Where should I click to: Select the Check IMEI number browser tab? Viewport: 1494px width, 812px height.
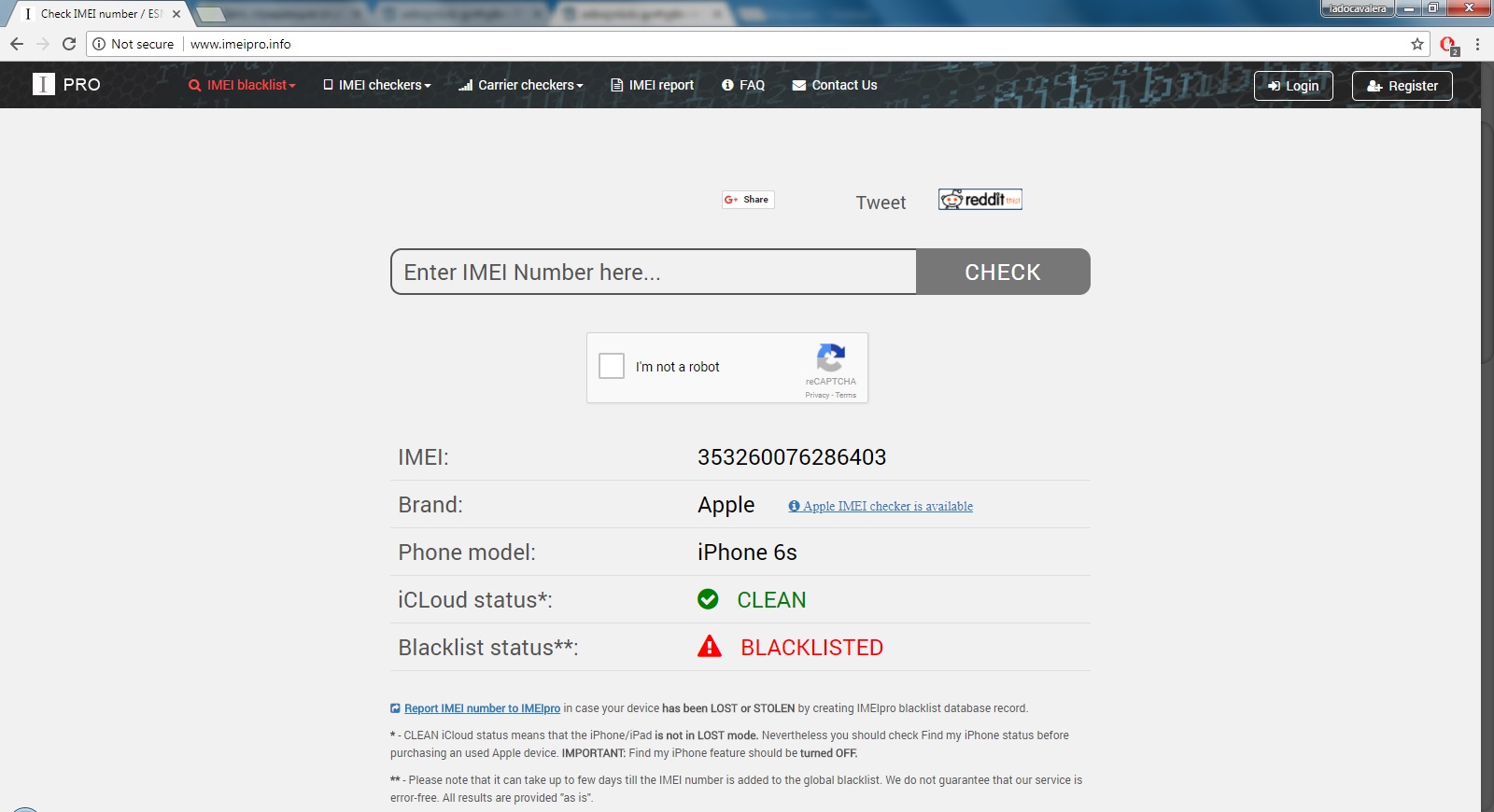98,14
